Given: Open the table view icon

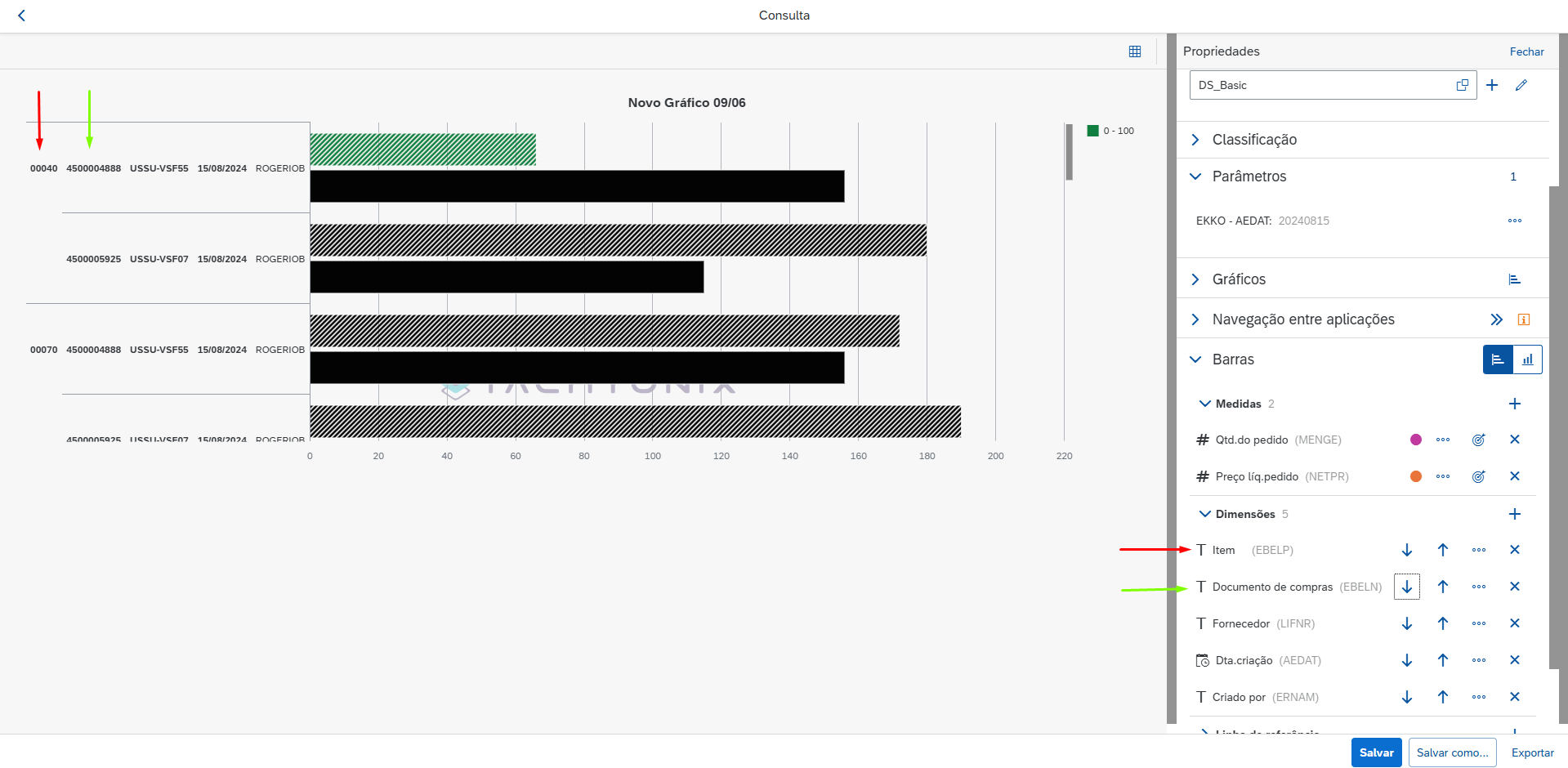Looking at the screenshot, I should pyautogui.click(x=1134, y=51).
